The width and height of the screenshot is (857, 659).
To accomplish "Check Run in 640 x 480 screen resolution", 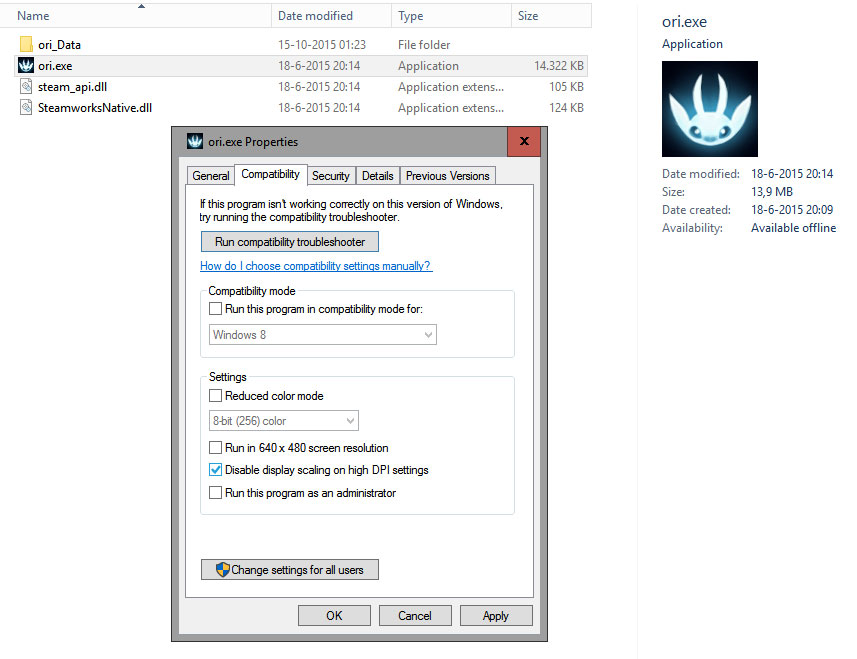I will point(215,448).
